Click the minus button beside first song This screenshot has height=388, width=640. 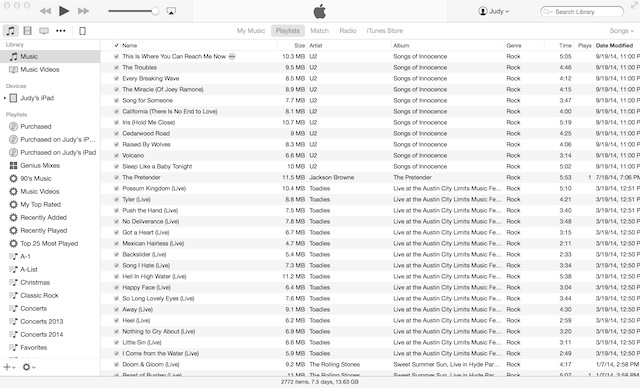(x=232, y=56)
